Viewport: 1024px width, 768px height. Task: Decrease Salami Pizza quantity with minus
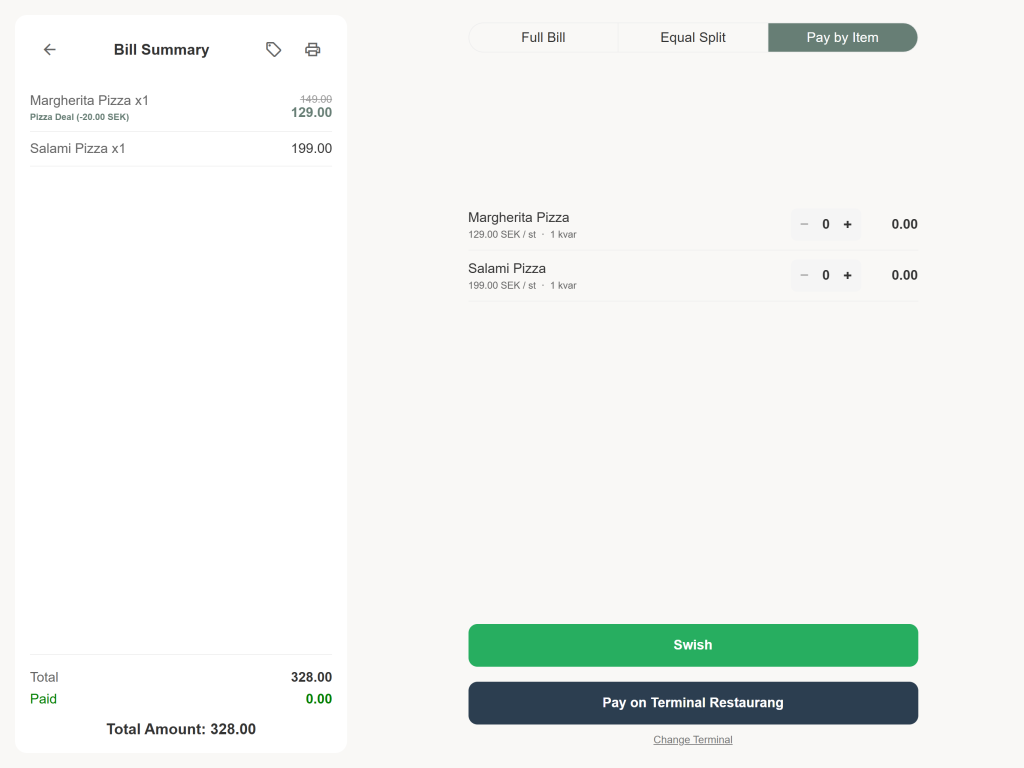(x=805, y=276)
